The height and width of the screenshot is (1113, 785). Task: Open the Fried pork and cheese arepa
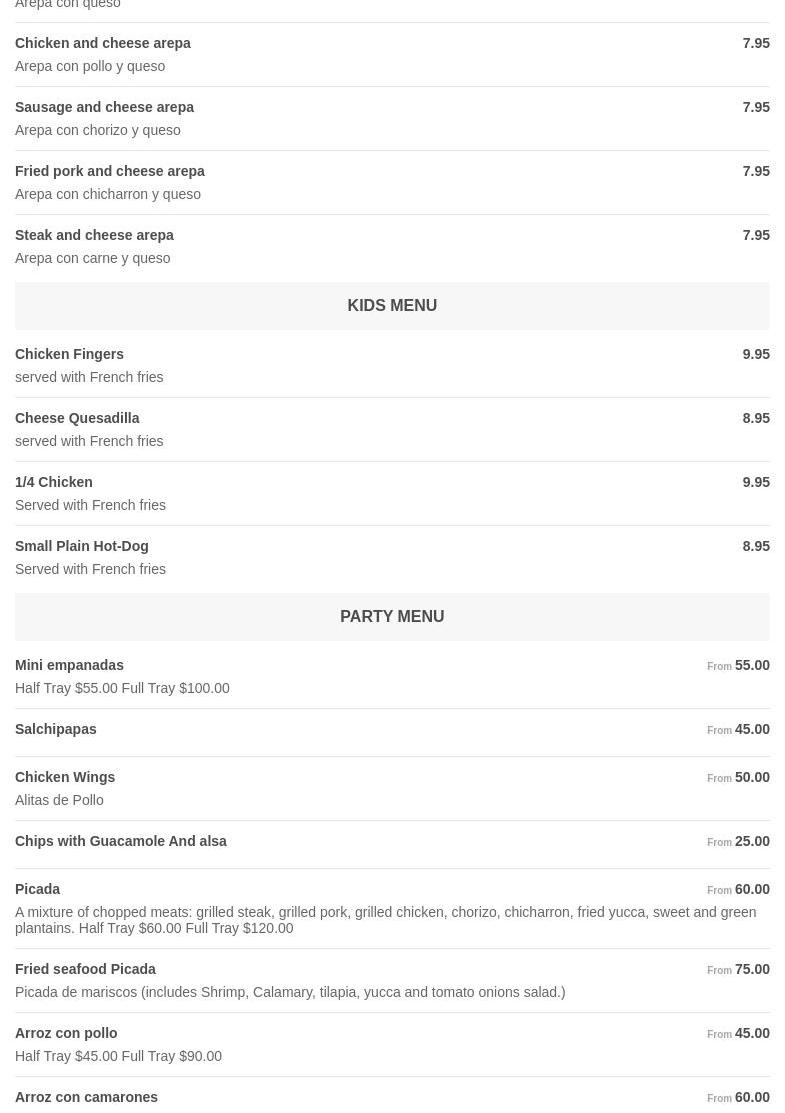click(110, 172)
